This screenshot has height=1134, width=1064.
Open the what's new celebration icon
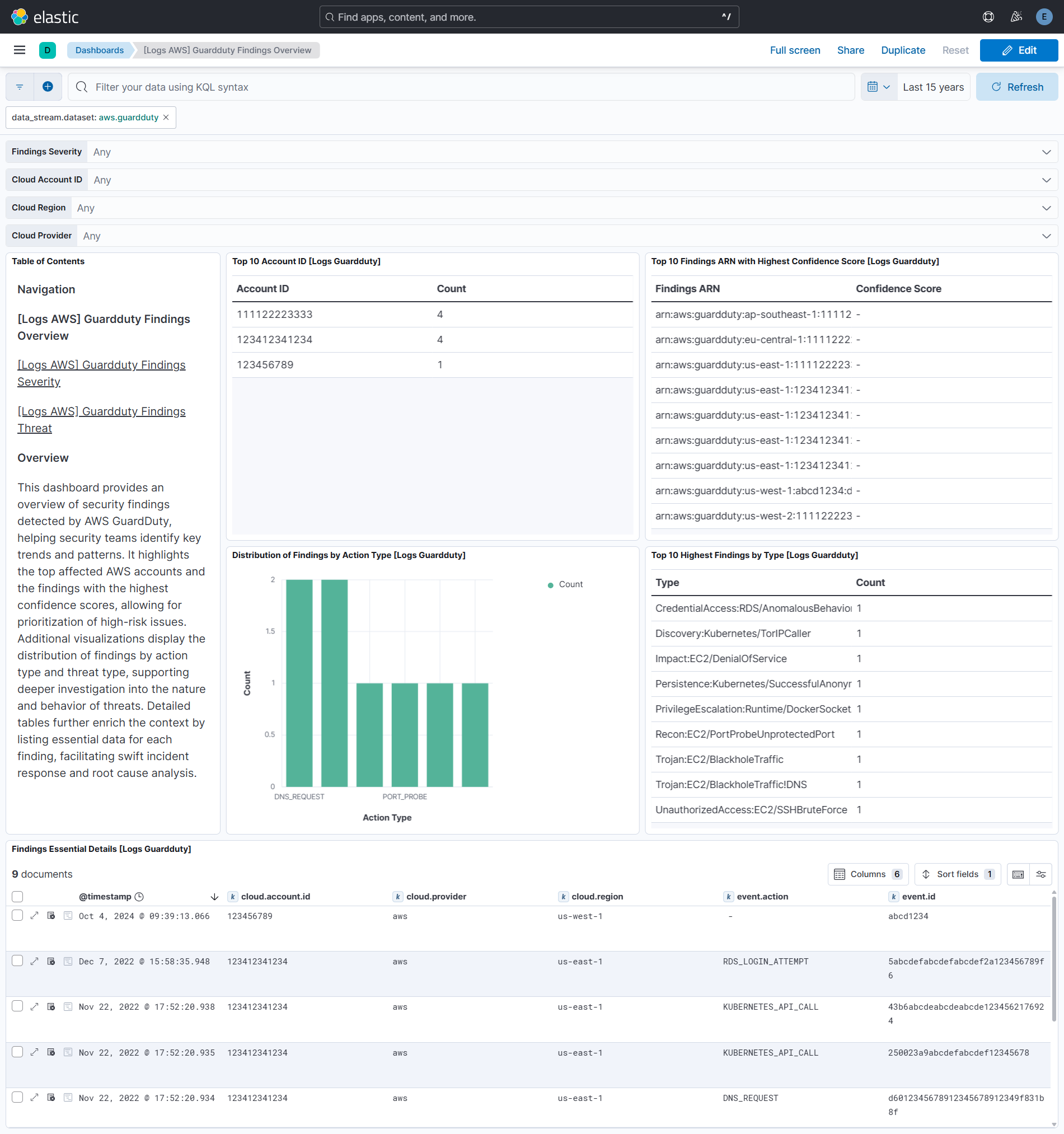[1016, 17]
